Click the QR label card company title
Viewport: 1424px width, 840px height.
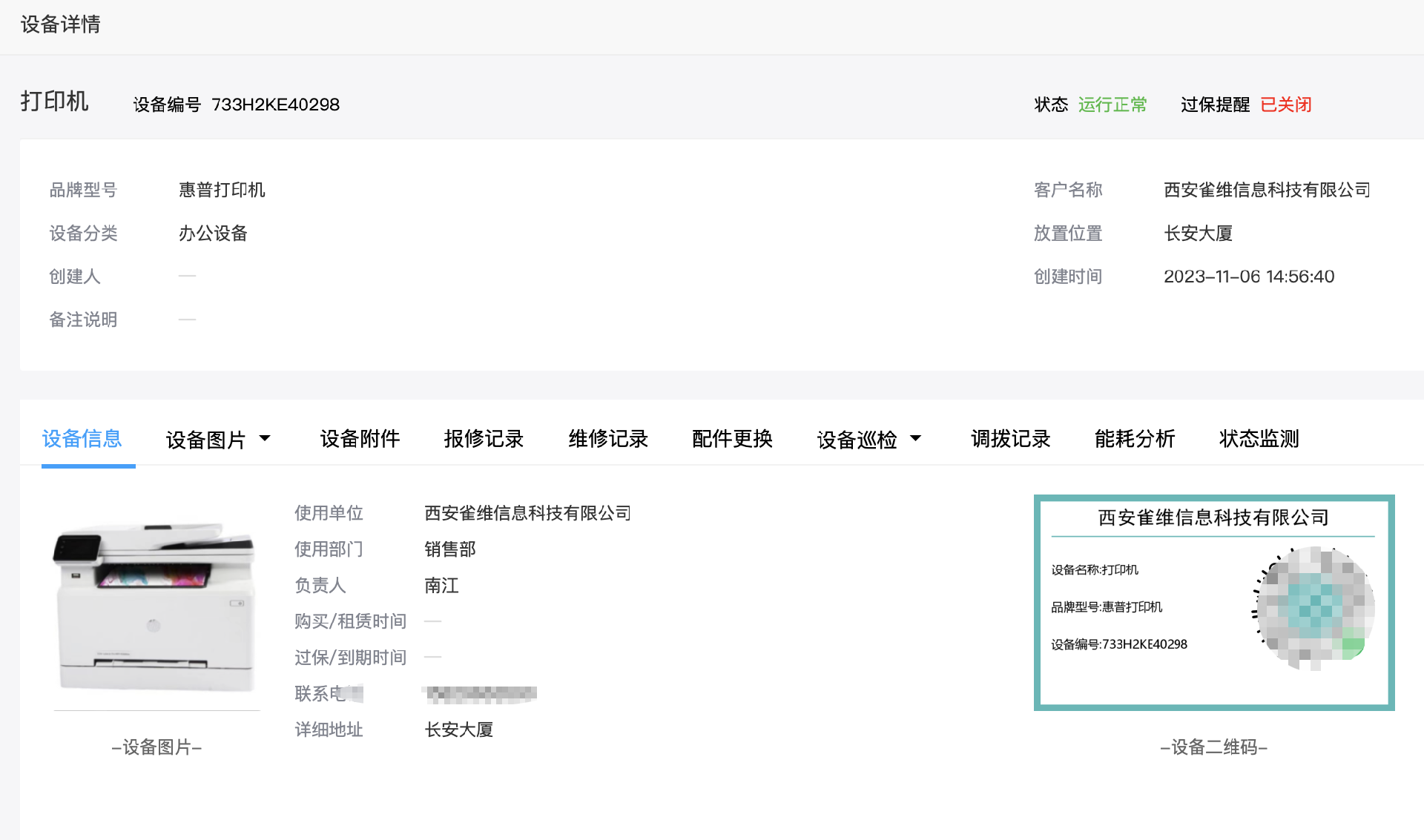[x=1213, y=517]
